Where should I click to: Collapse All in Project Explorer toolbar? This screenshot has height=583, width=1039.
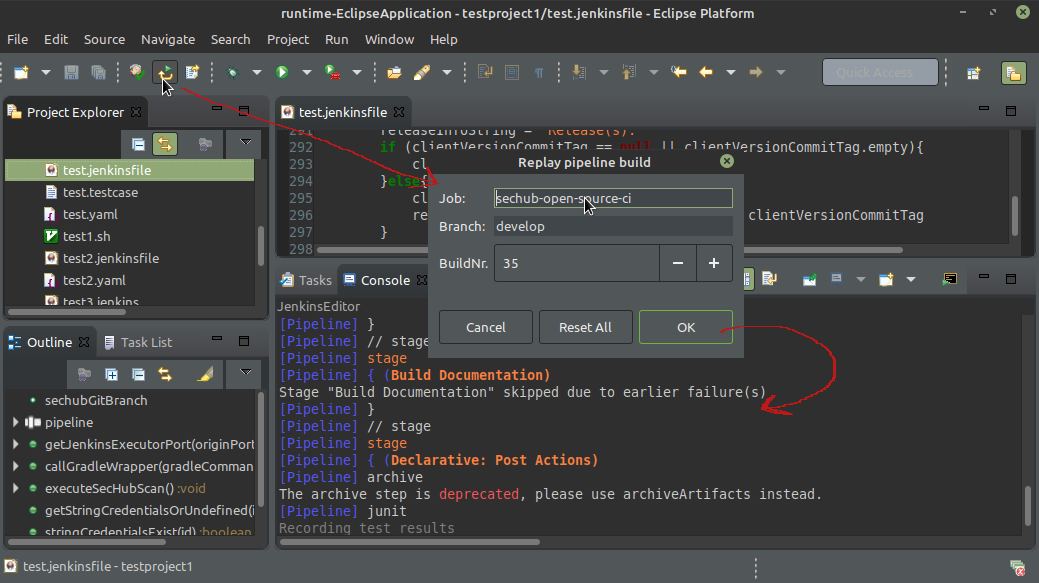tap(138, 144)
